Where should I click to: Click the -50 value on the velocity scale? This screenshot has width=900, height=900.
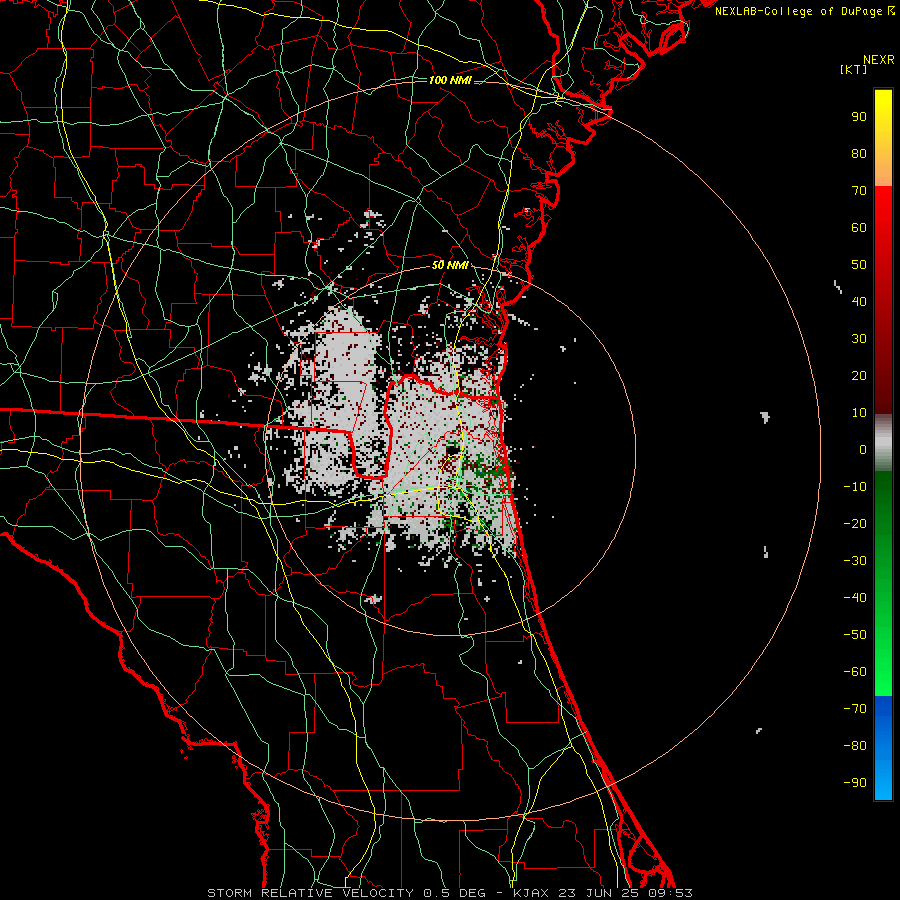click(855, 635)
